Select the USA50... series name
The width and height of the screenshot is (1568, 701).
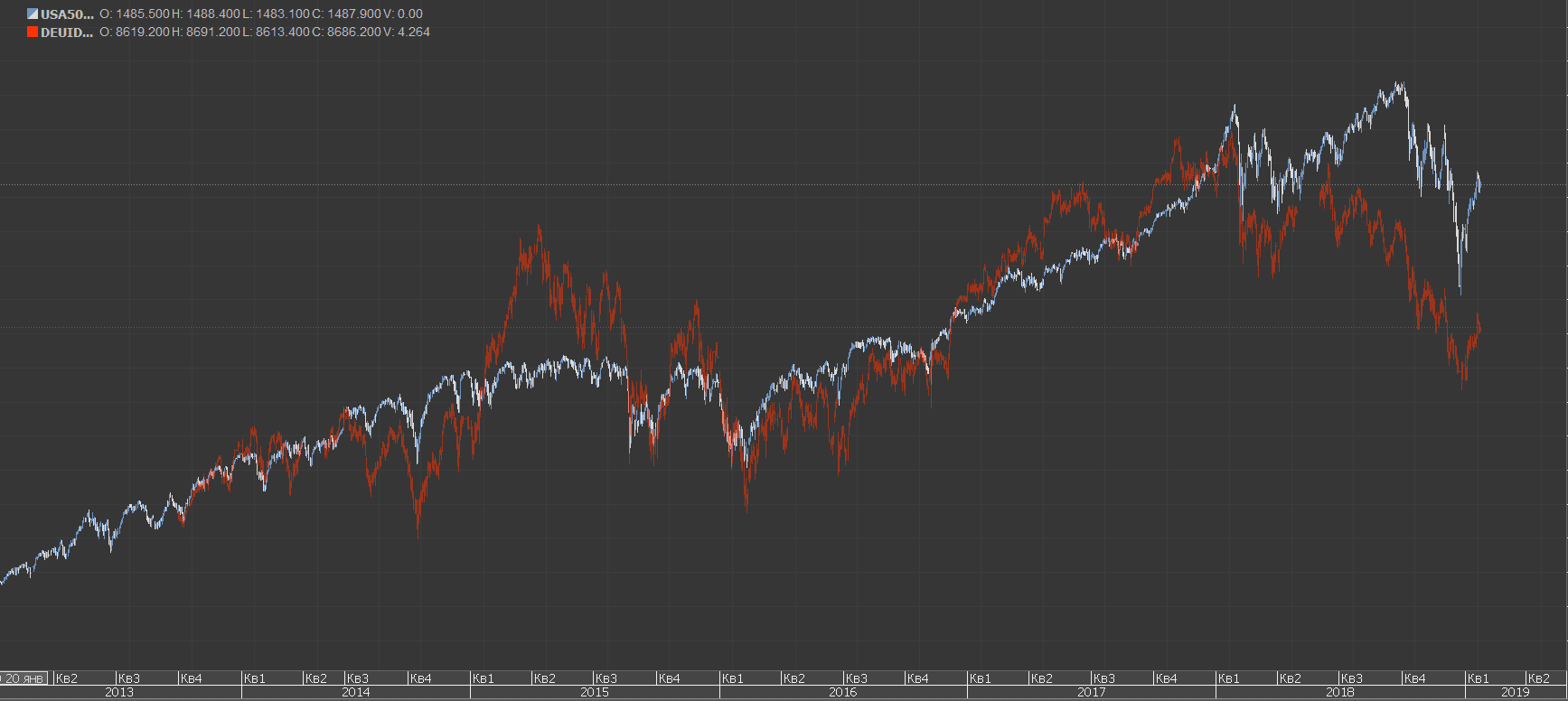tap(67, 14)
